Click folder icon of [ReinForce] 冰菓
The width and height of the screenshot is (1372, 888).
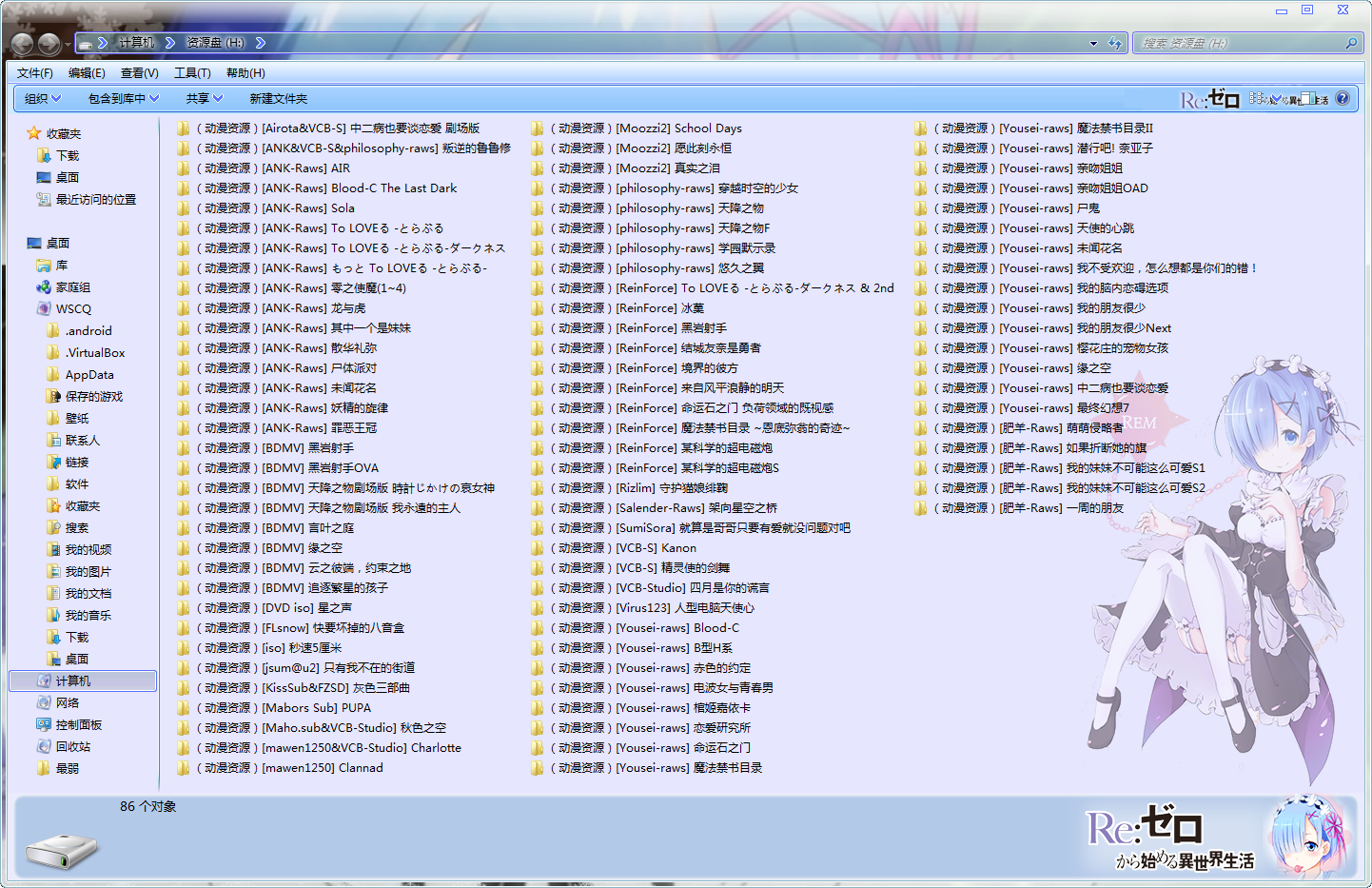pos(538,308)
